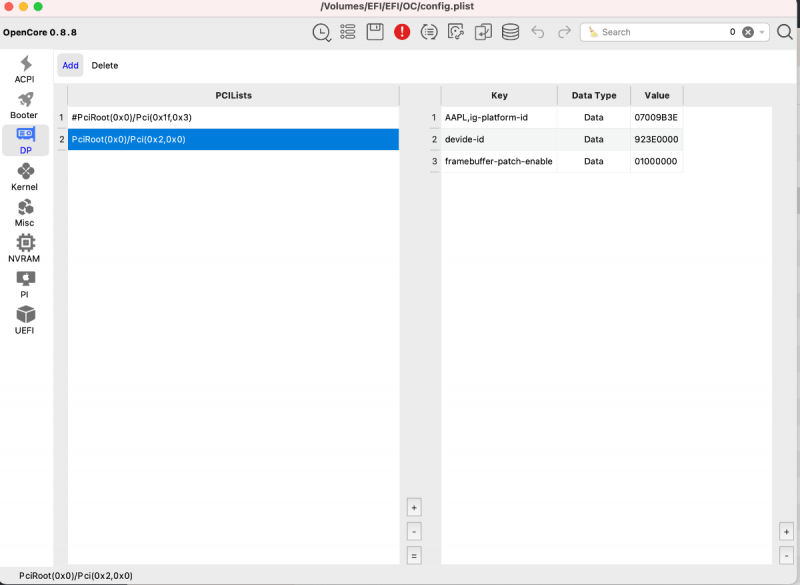Select the framebuffer-patch-enable key cell
The height and width of the screenshot is (585, 800).
pyautogui.click(x=499, y=161)
